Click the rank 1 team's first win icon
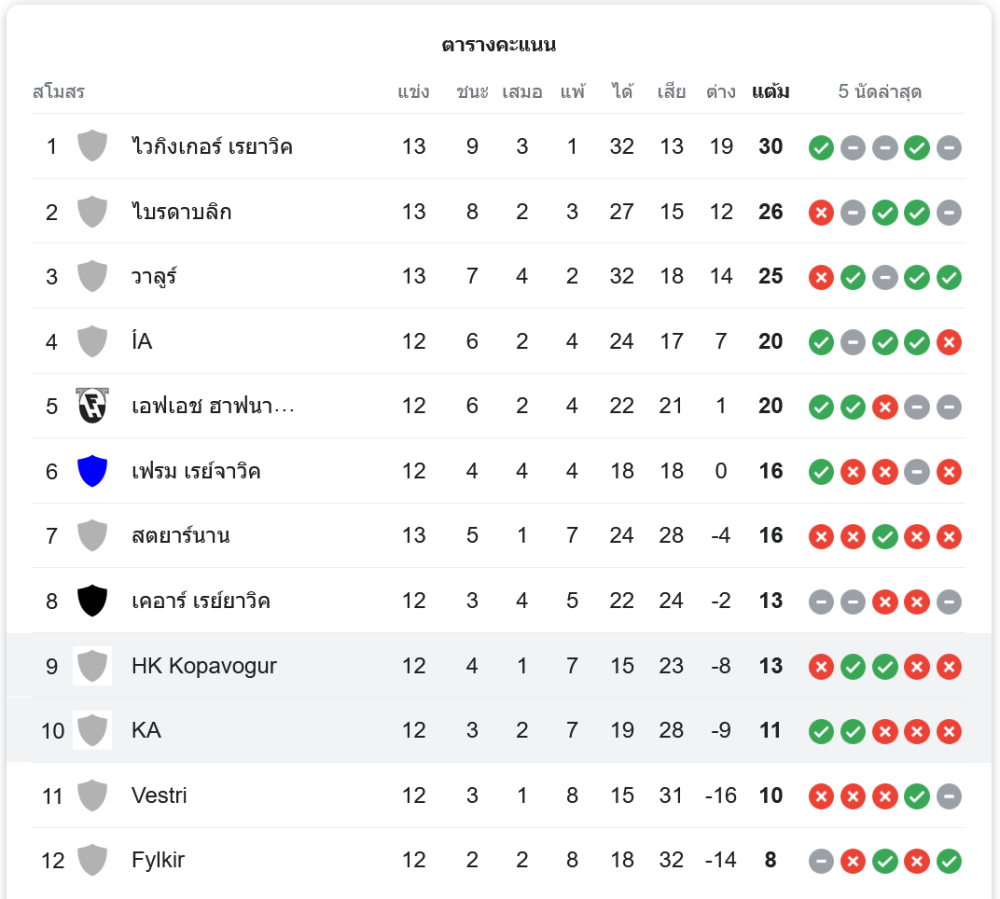Screen dimensions: 1000x899 [821, 148]
